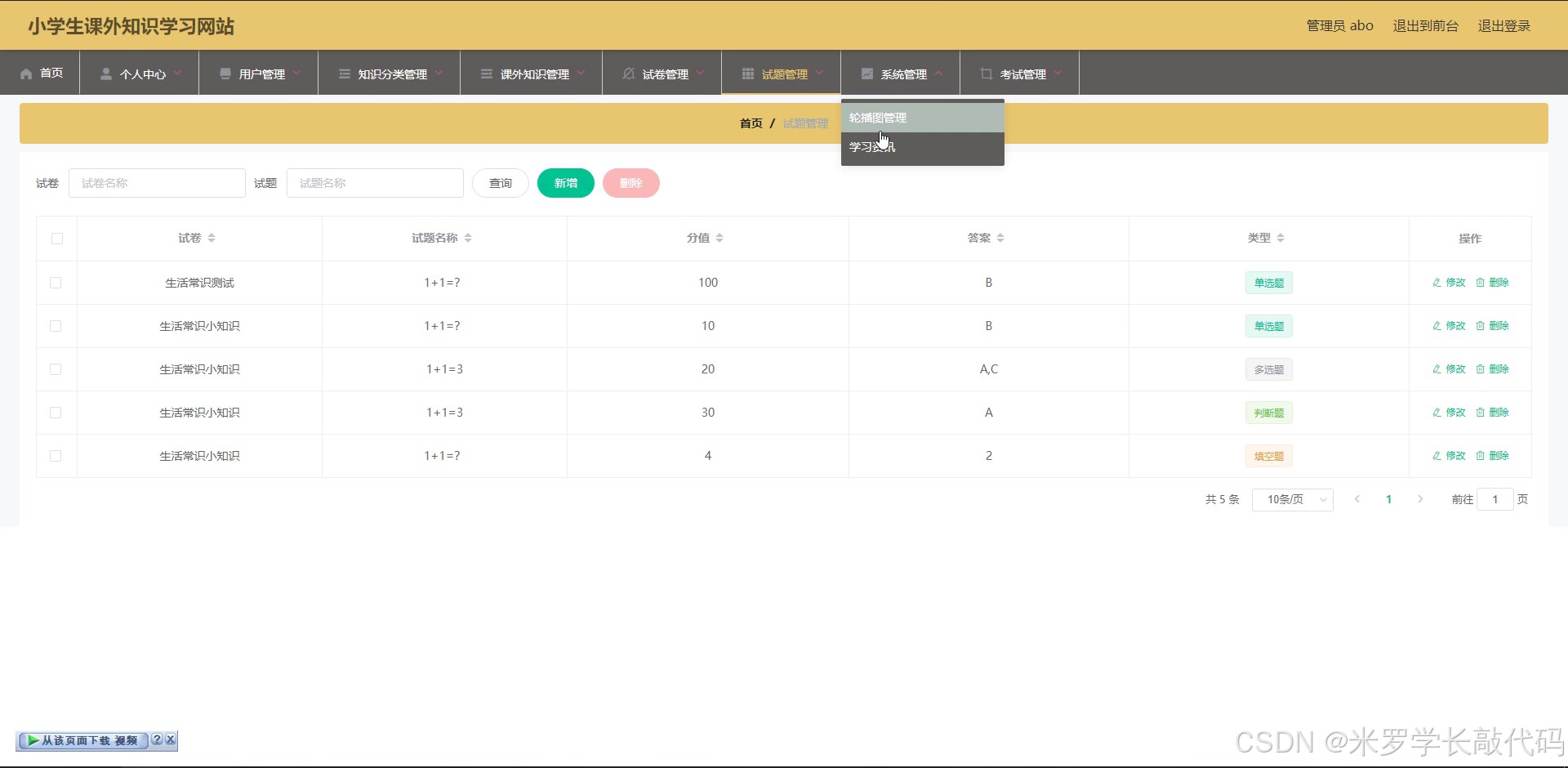Sort by the 试题名称 column arrows
This screenshot has height=768, width=1568.
click(x=468, y=238)
